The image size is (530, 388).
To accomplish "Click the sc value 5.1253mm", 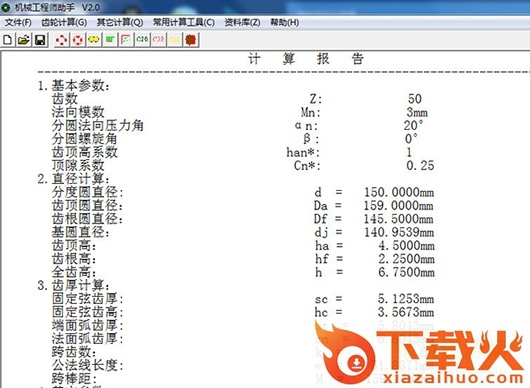I will [x=406, y=298].
